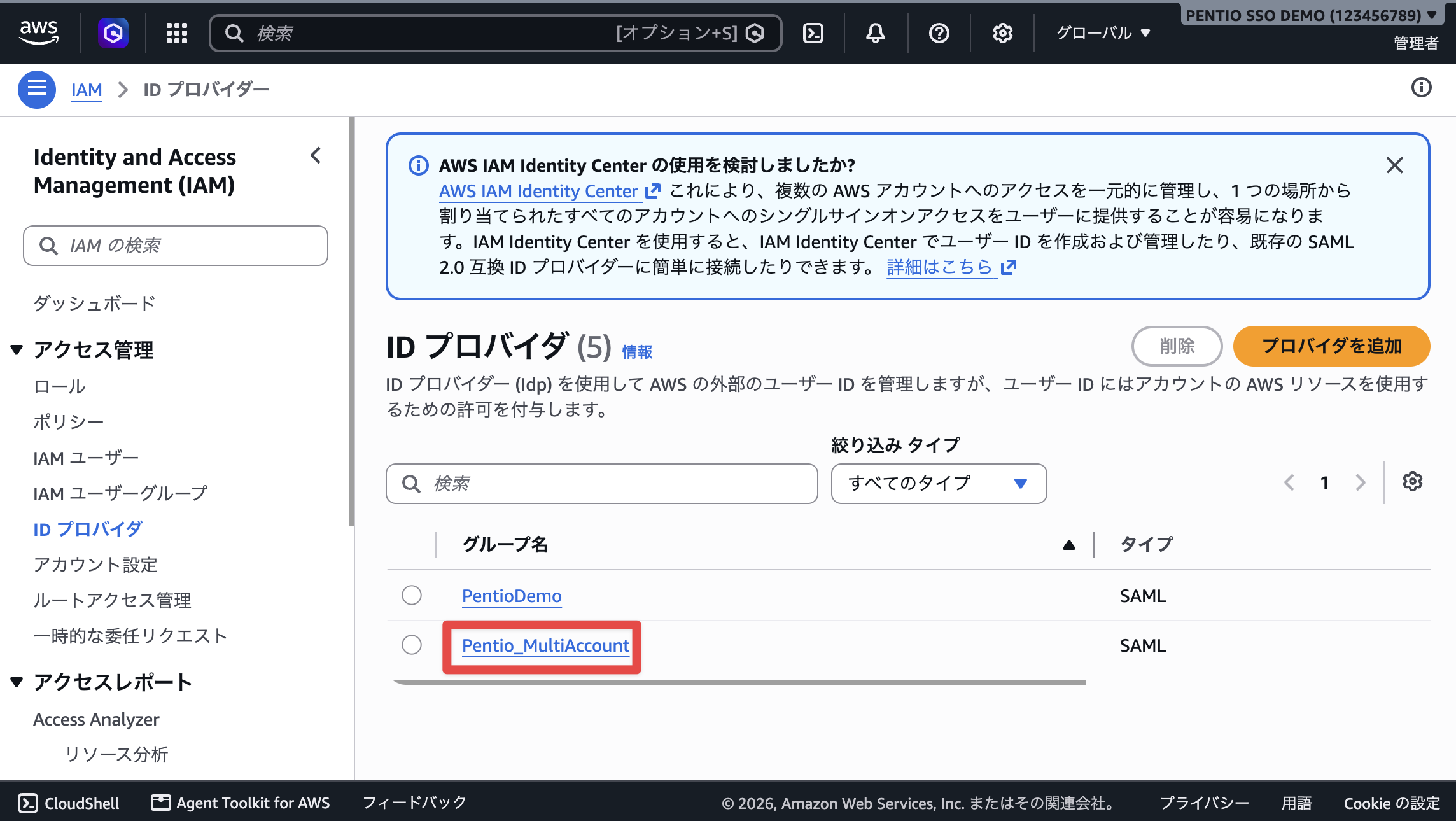Click the sidebar vertical scrollbar
1456x821 pixels.
(351, 321)
